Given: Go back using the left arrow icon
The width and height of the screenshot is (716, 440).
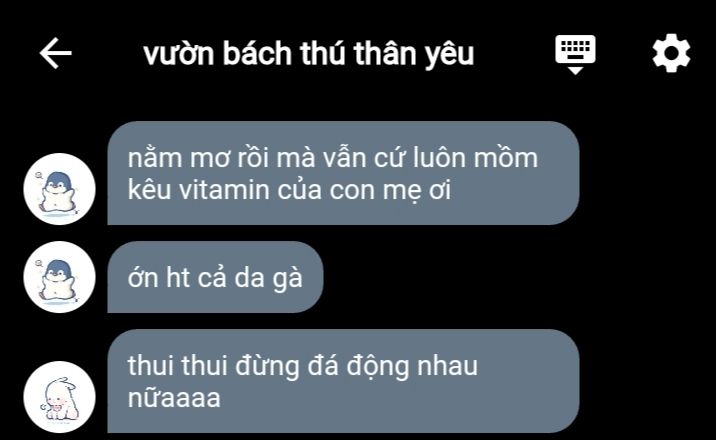Looking at the screenshot, I should [56, 53].
